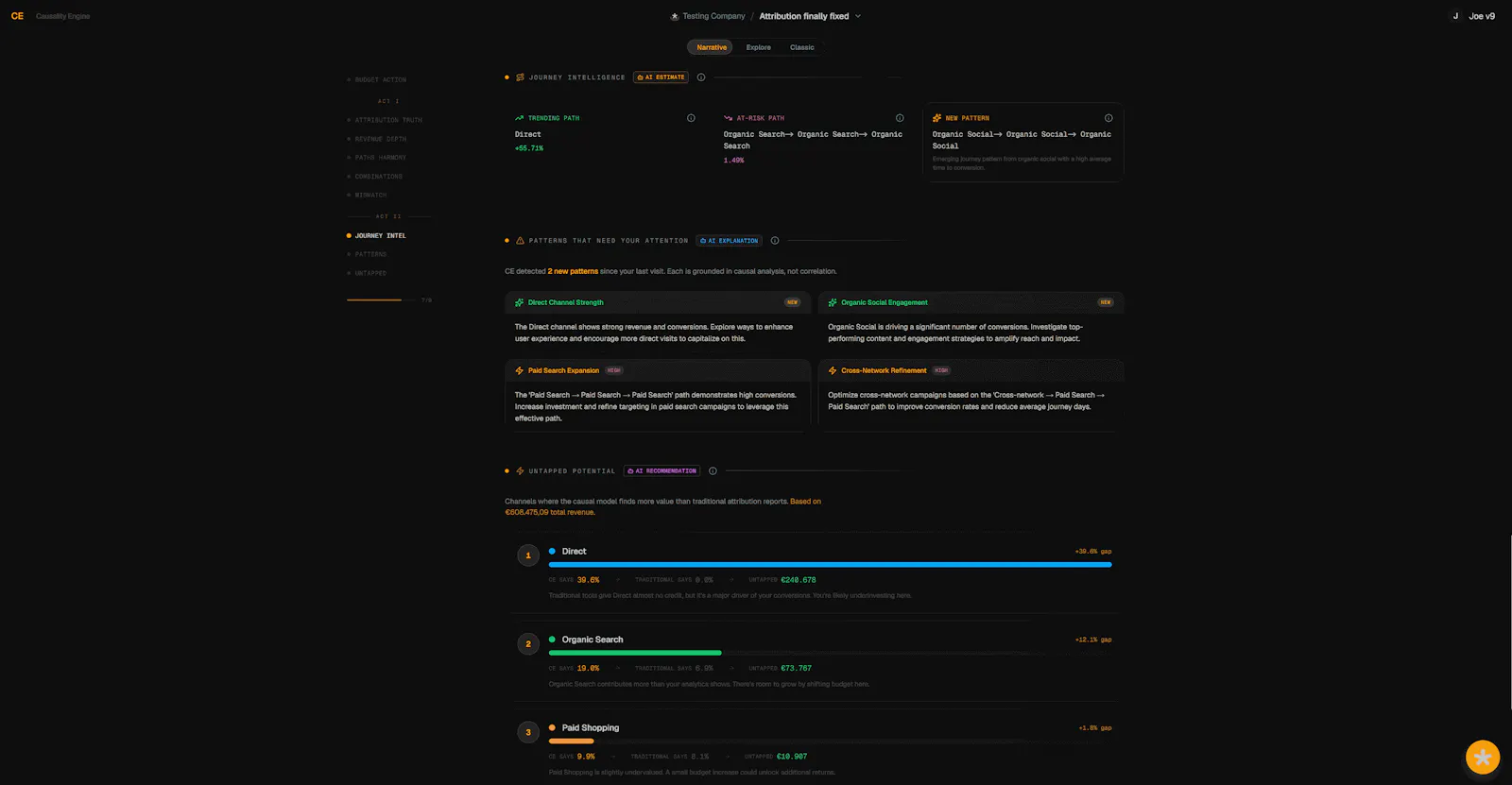Click the Paid Shopping orange progress bar
This screenshot has height=785, width=1512.
pos(571,742)
